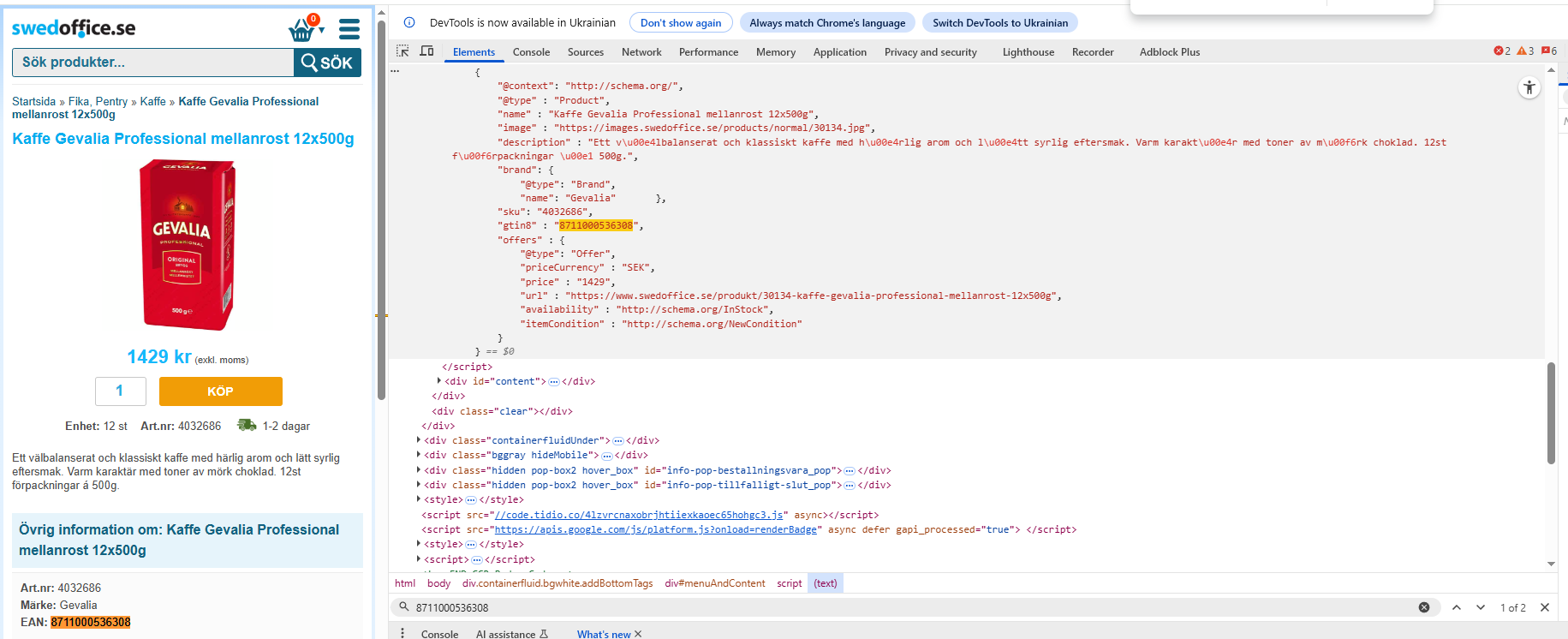Image resolution: width=1568 pixels, height=639 pixels.
Task: Click the DevTools elements panel scrollbar
Action: [1551, 413]
